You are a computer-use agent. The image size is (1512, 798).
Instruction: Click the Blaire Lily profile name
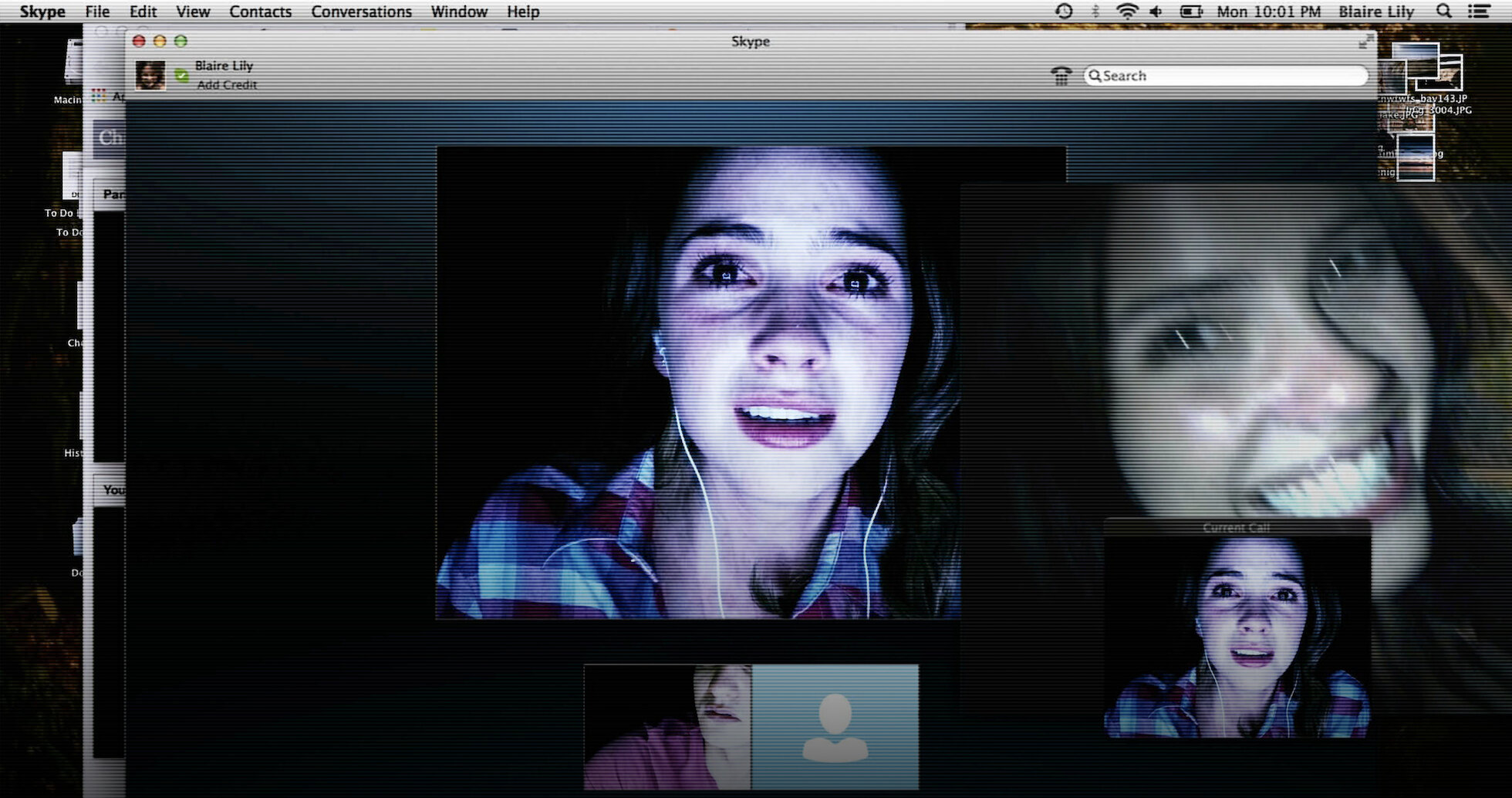[x=224, y=66]
